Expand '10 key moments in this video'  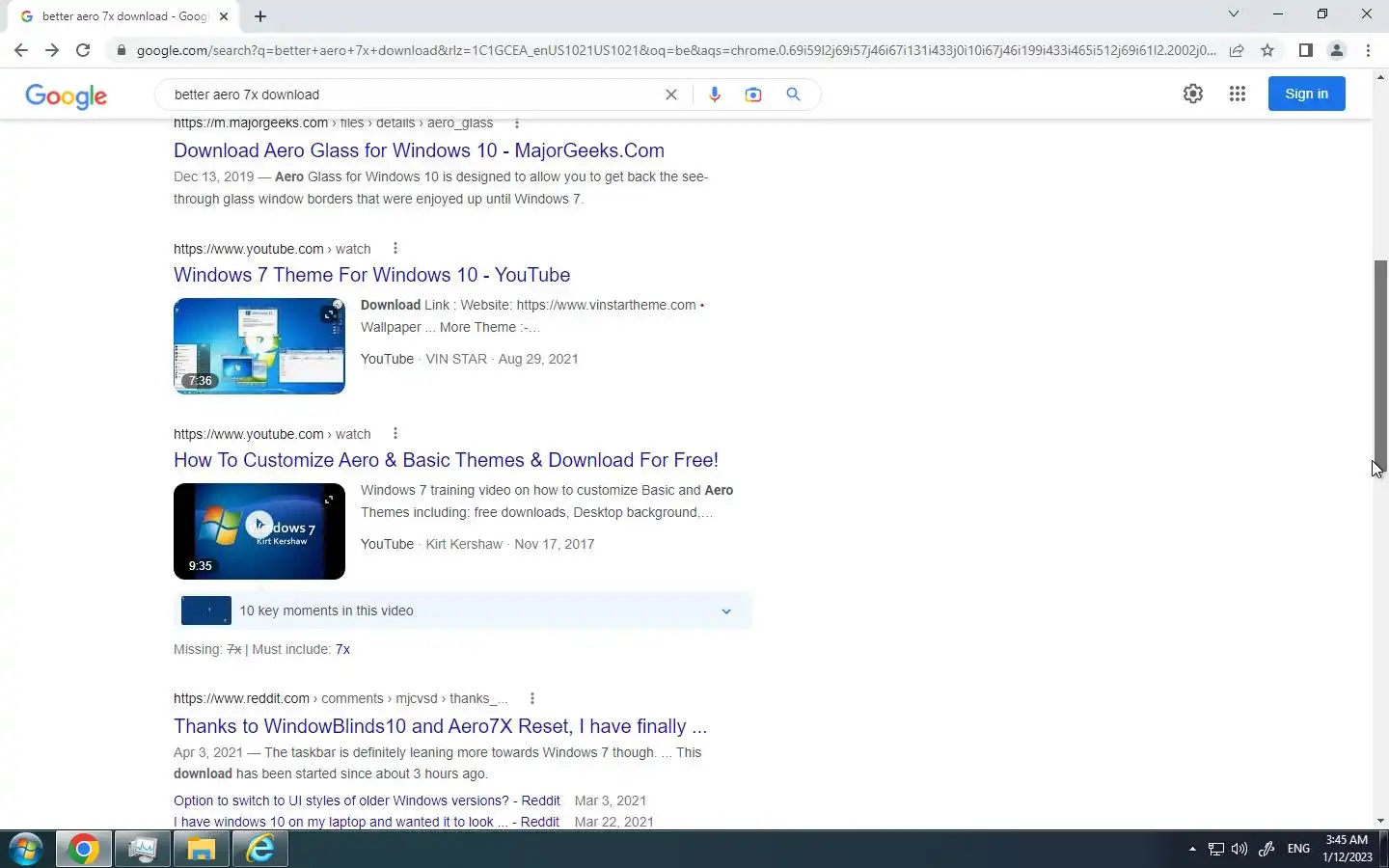pyautogui.click(x=463, y=610)
